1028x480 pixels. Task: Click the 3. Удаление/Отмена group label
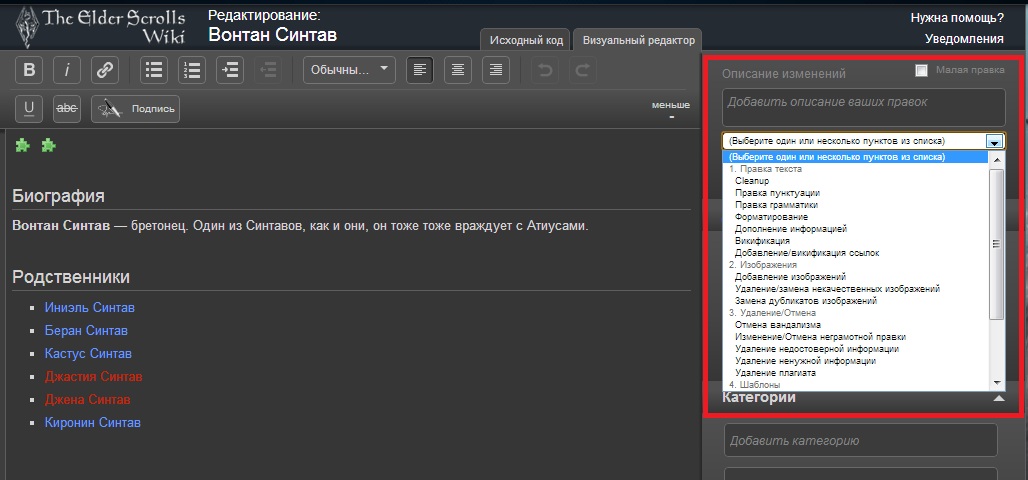[x=772, y=313]
